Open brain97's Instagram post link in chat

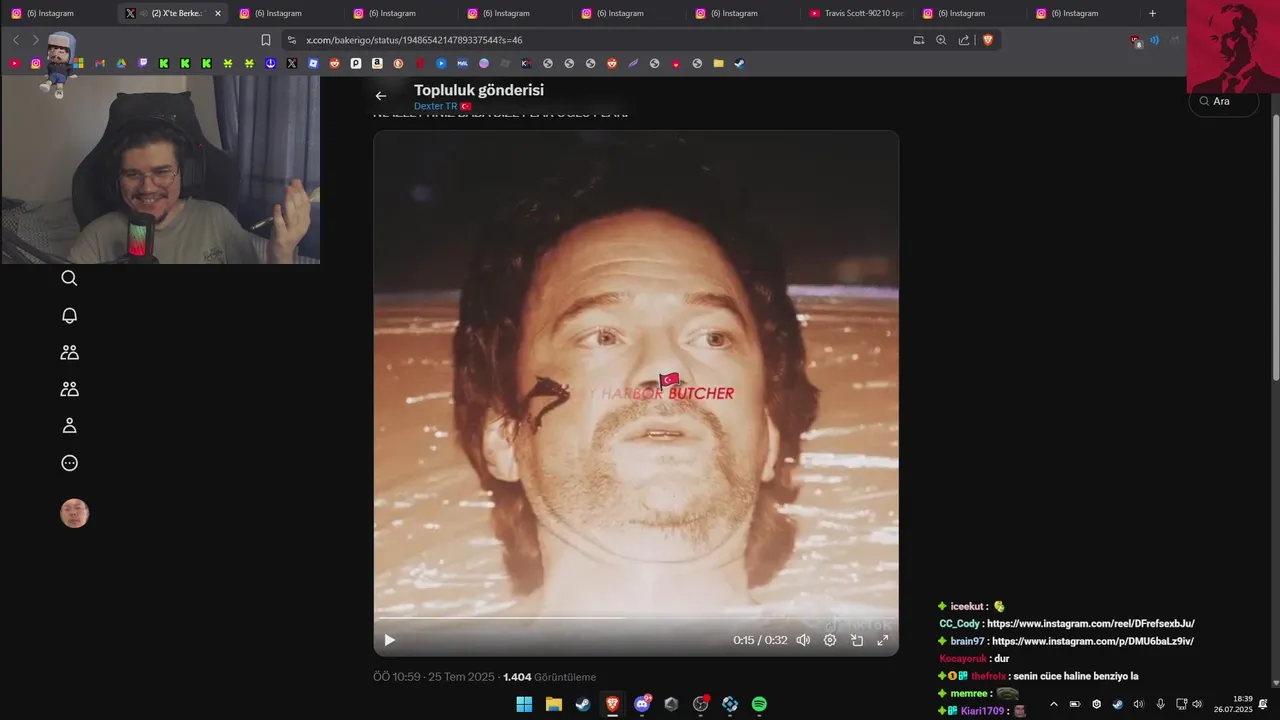pyautogui.click(x=1093, y=641)
